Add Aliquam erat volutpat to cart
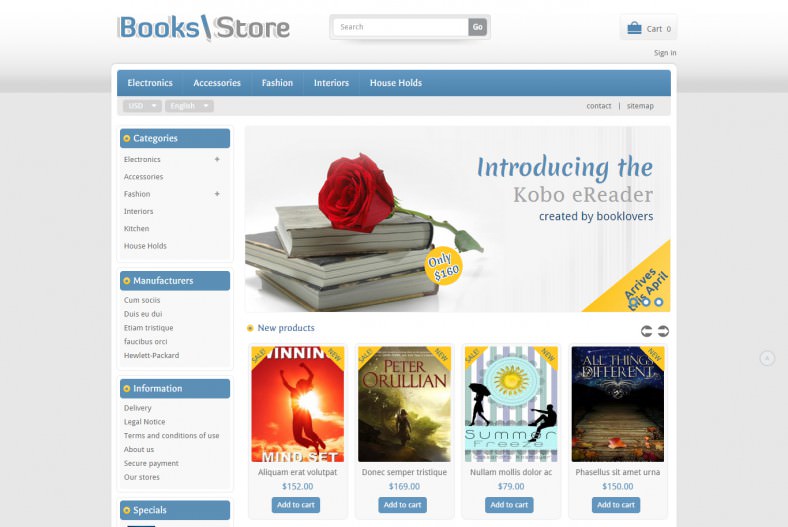 [x=296, y=505]
